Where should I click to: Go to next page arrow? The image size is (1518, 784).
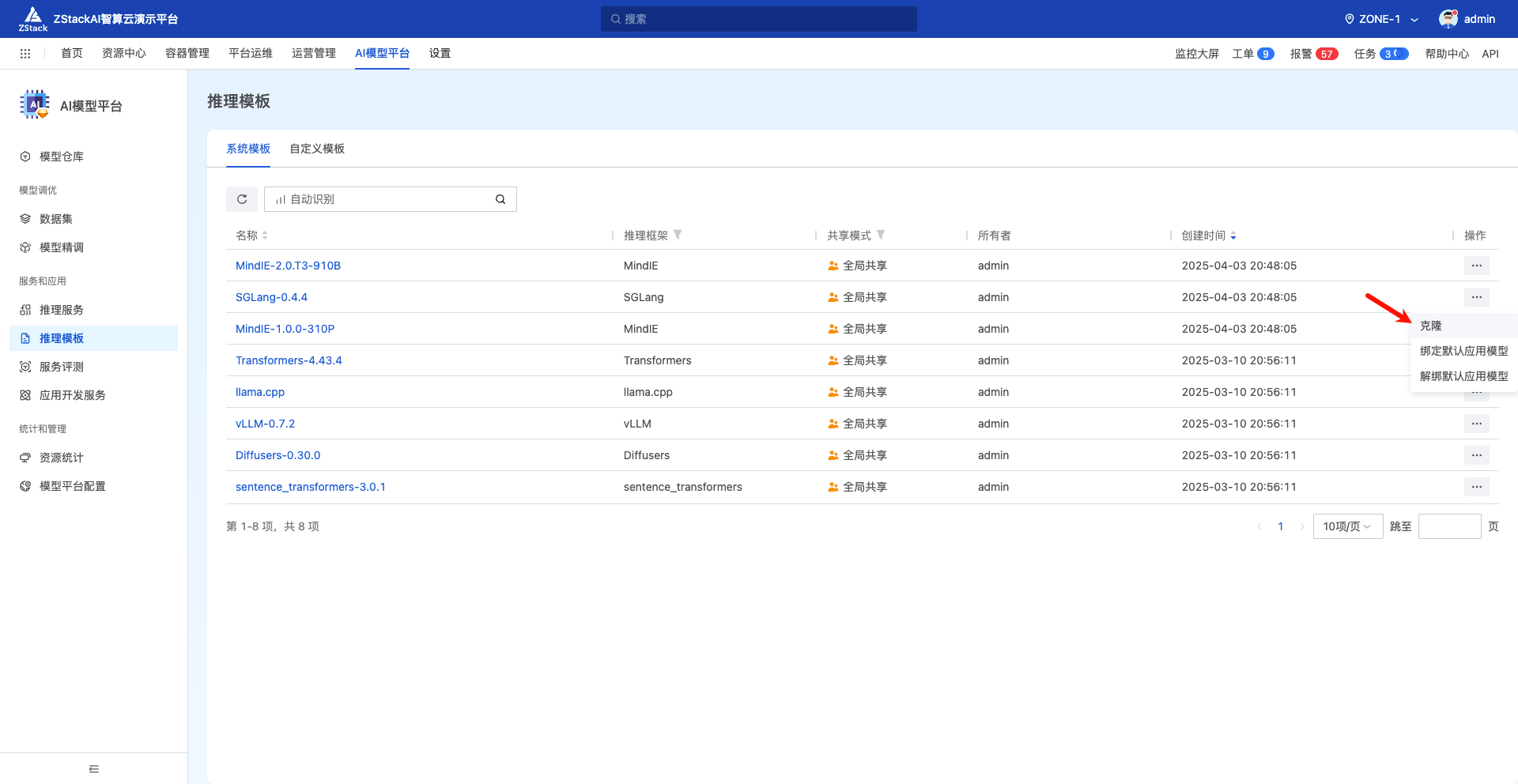tap(1302, 526)
